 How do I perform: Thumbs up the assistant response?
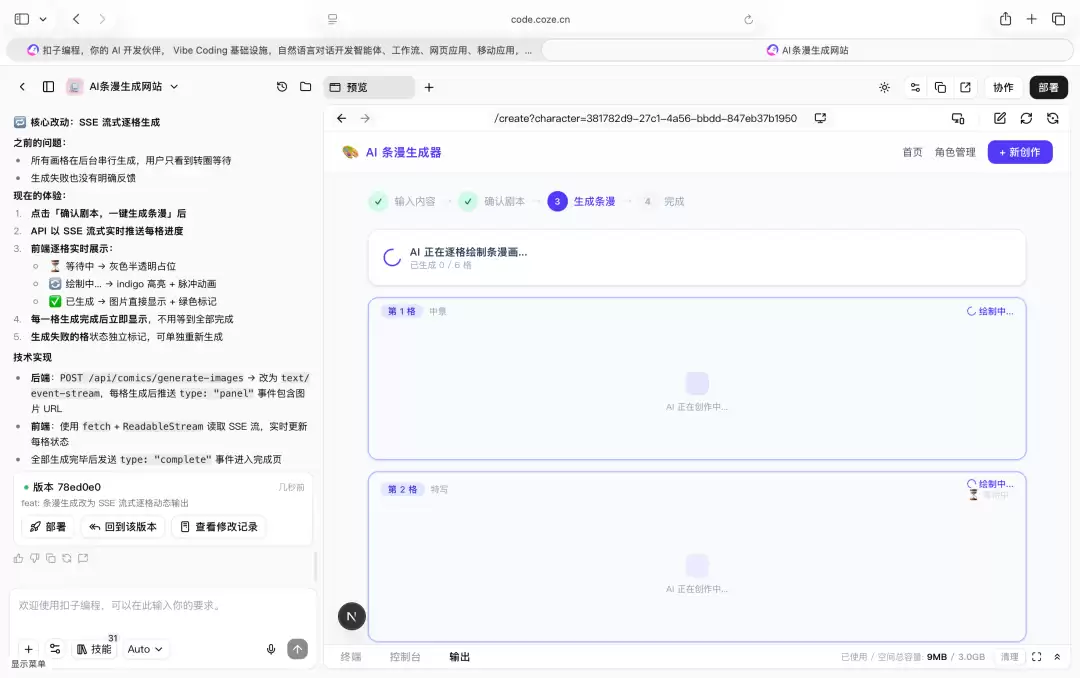[x=19, y=558]
